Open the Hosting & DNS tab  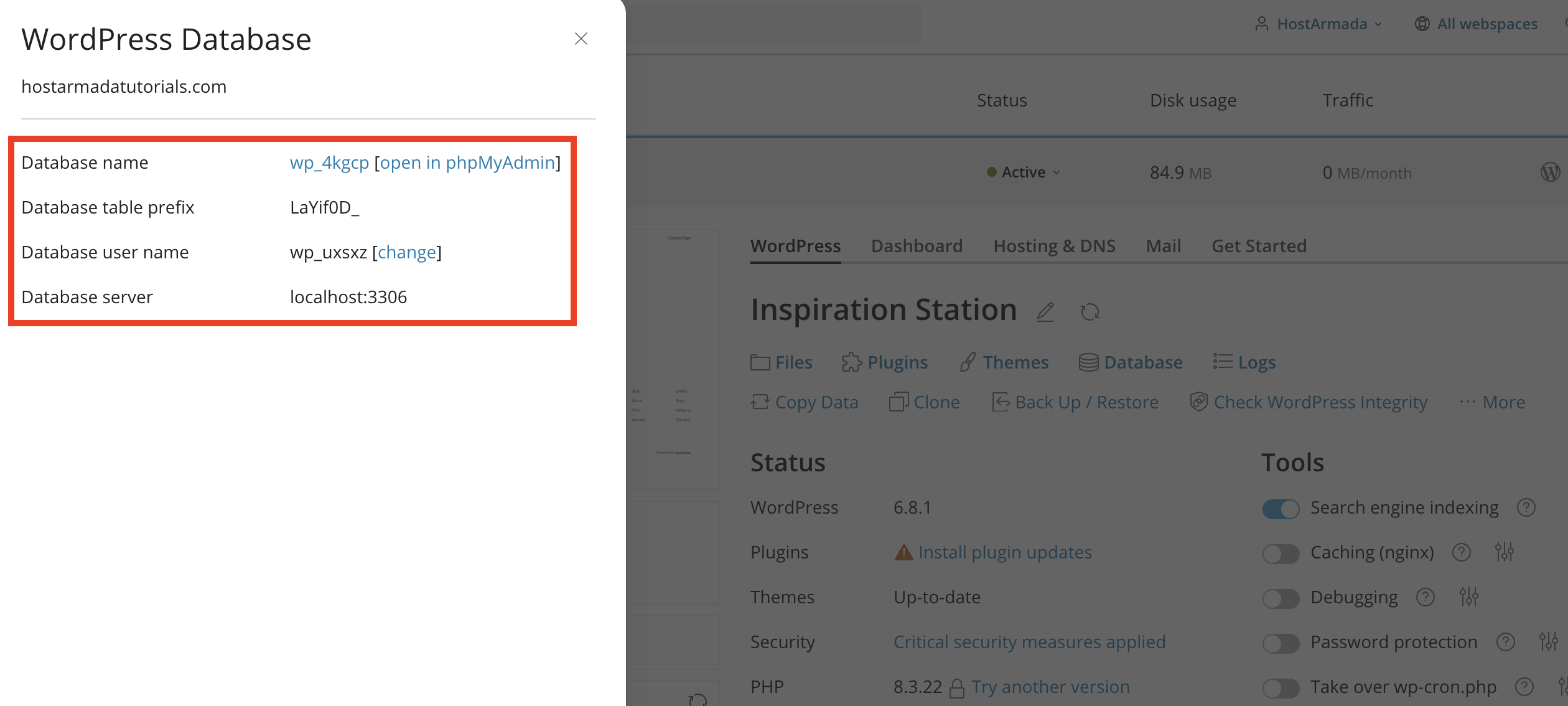click(x=1054, y=245)
